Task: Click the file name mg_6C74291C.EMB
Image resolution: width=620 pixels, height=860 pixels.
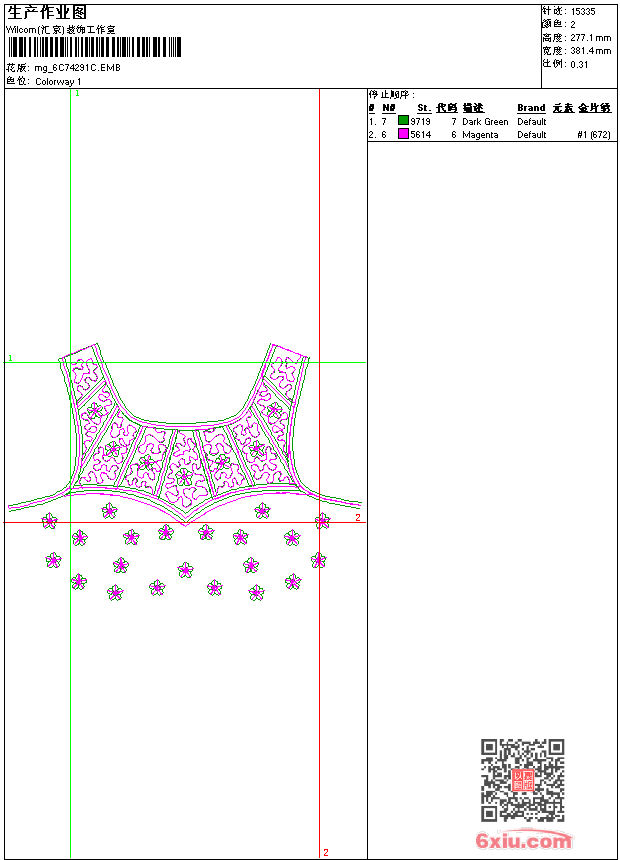Action: point(77,68)
